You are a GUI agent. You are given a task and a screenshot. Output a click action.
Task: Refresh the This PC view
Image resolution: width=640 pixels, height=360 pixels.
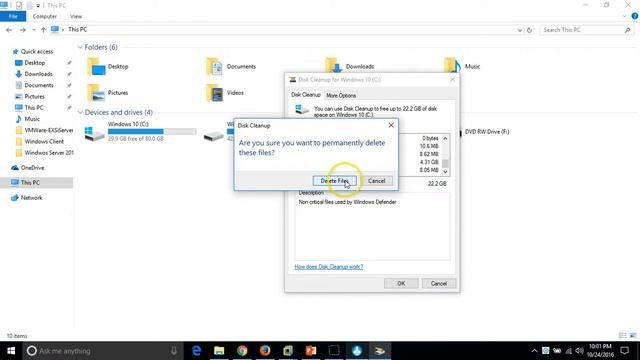(x=529, y=30)
